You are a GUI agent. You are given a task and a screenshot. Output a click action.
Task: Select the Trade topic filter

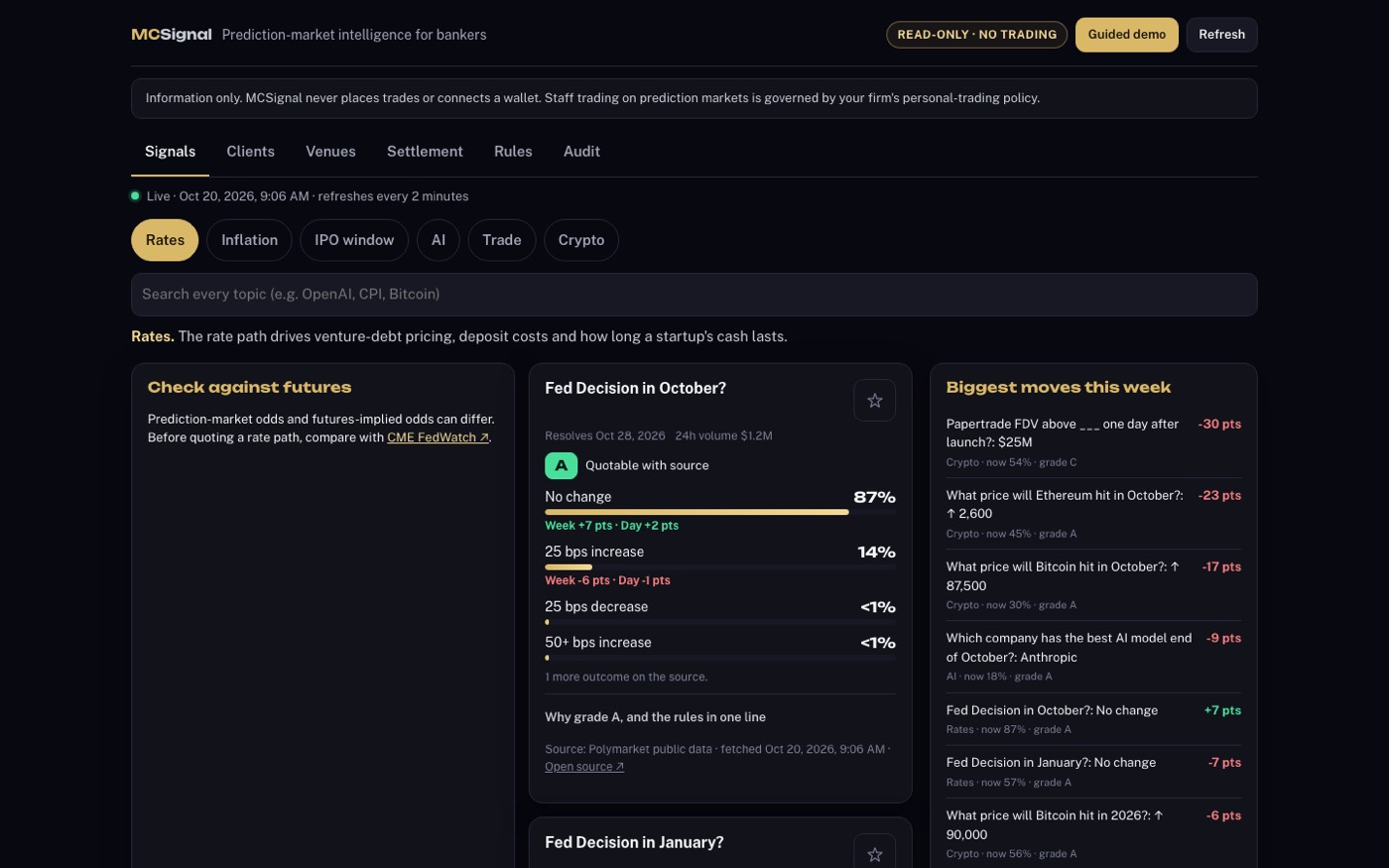(x=501, y=240)
